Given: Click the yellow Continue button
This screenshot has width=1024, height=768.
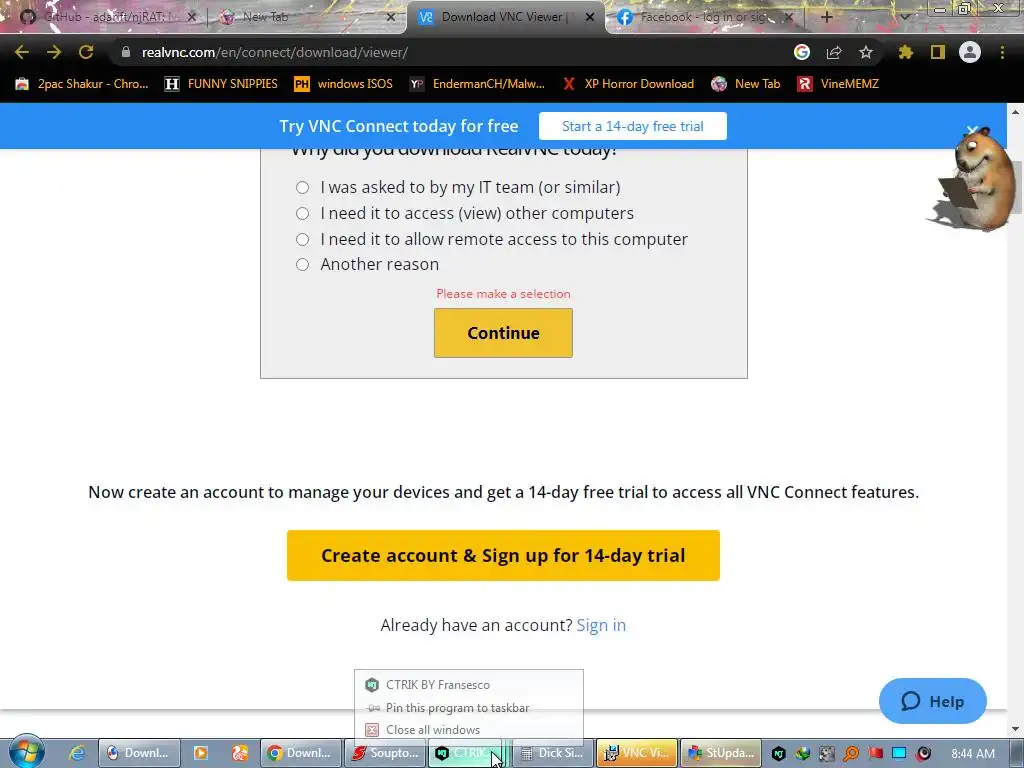Looking at the screenshot, I should coord(503,333).
